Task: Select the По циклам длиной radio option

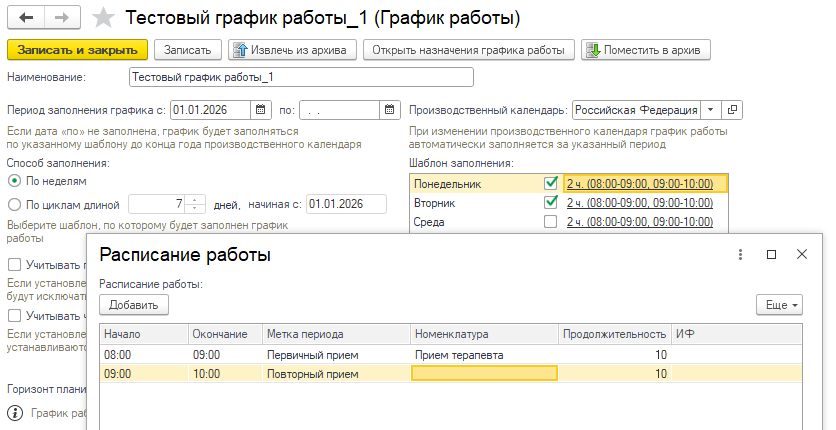Action: pyautogui.click(x=14, y=204)
